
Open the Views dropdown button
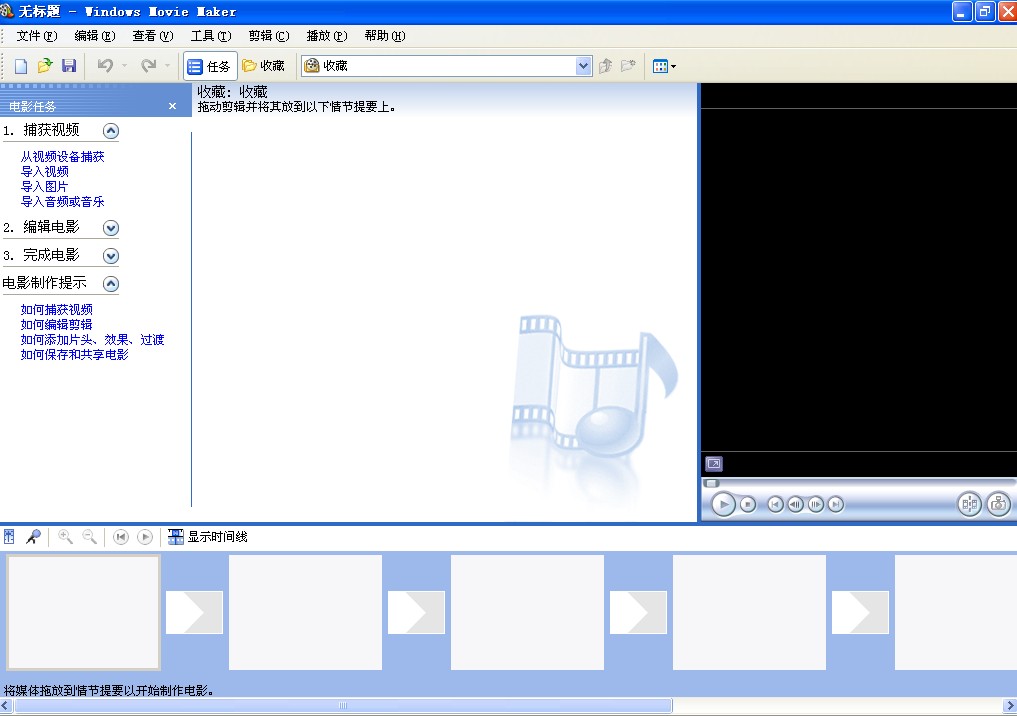point(664,66)
